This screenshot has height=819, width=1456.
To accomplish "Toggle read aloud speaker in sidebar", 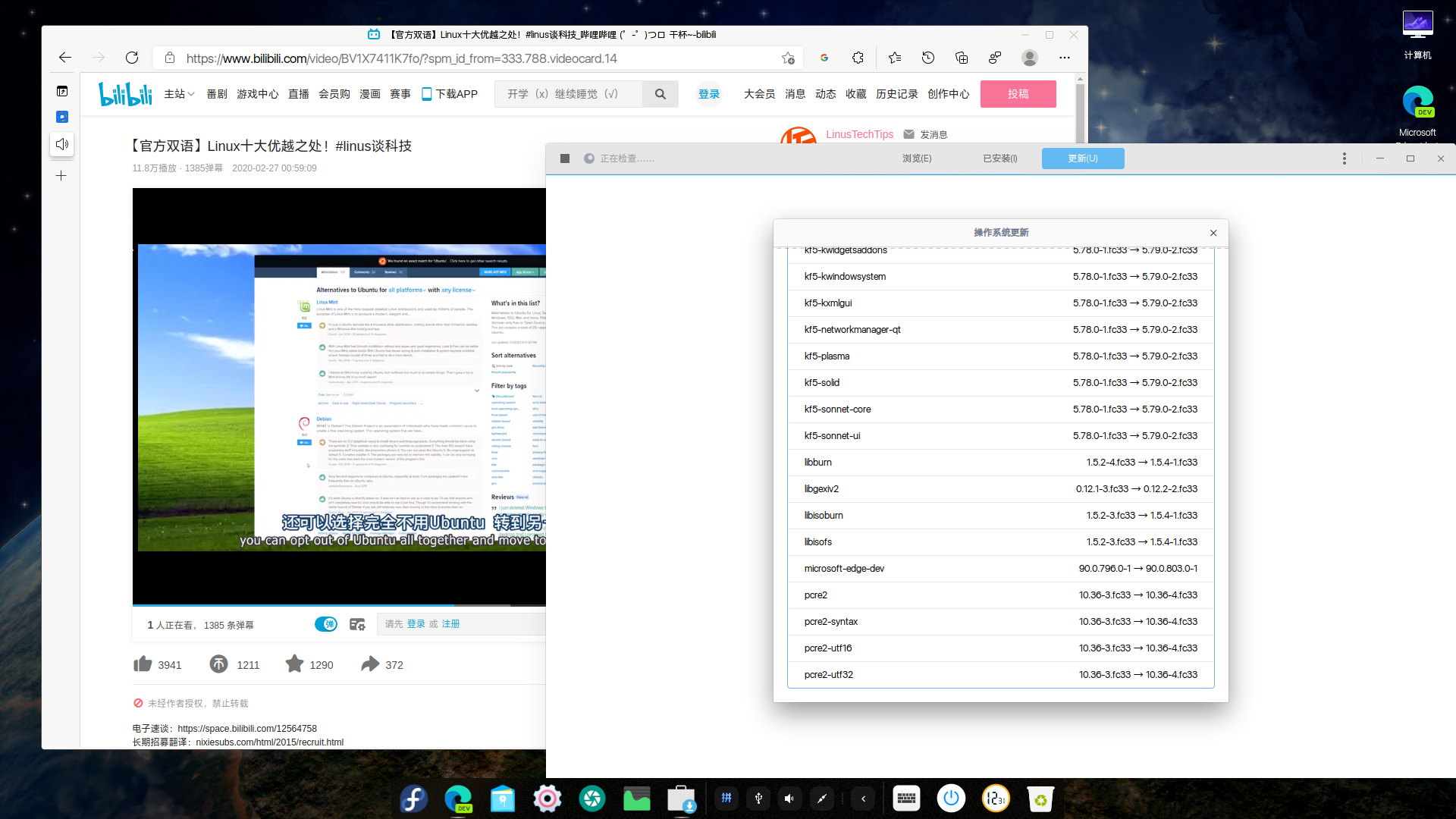I will click(x=62, y=144).
